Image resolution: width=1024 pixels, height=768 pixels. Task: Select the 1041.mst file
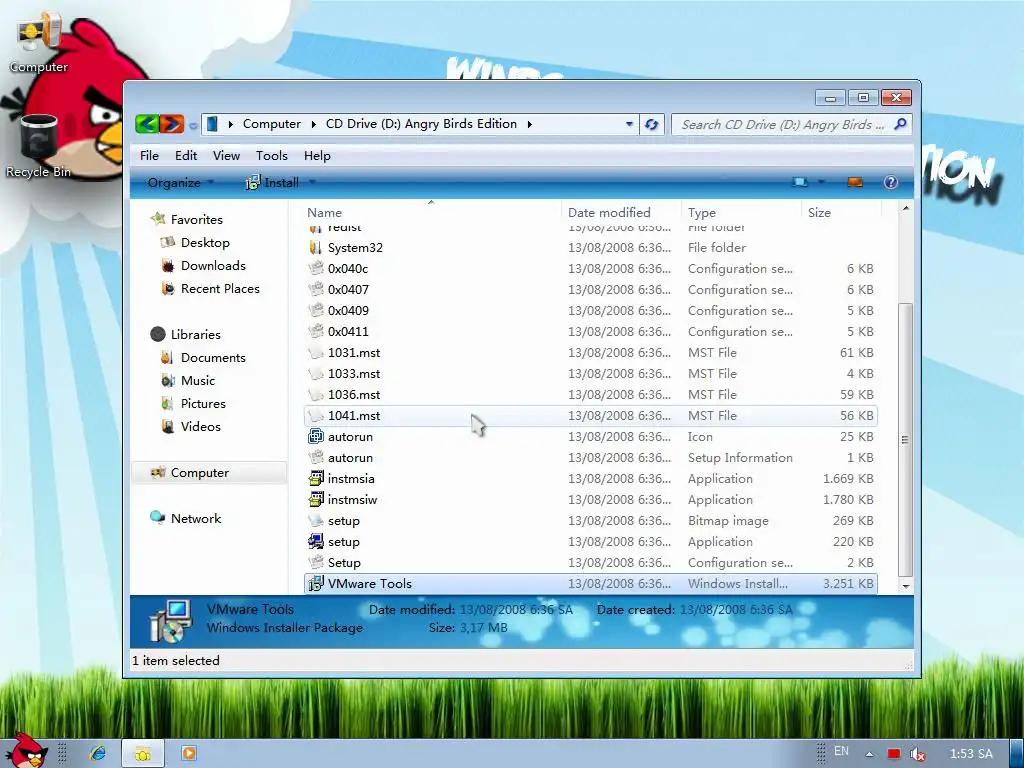(x=590, y=415)
